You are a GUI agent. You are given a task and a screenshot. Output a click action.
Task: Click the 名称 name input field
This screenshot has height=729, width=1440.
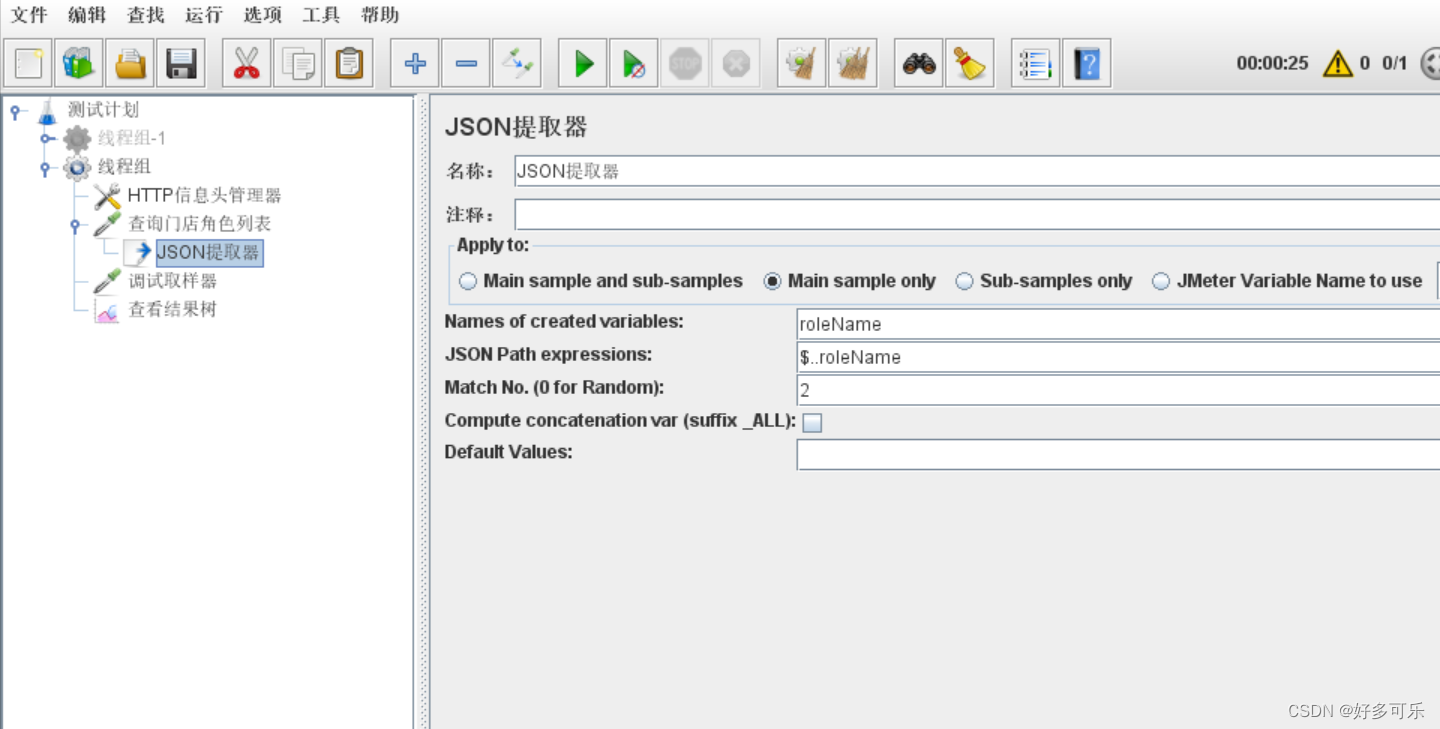977,171
